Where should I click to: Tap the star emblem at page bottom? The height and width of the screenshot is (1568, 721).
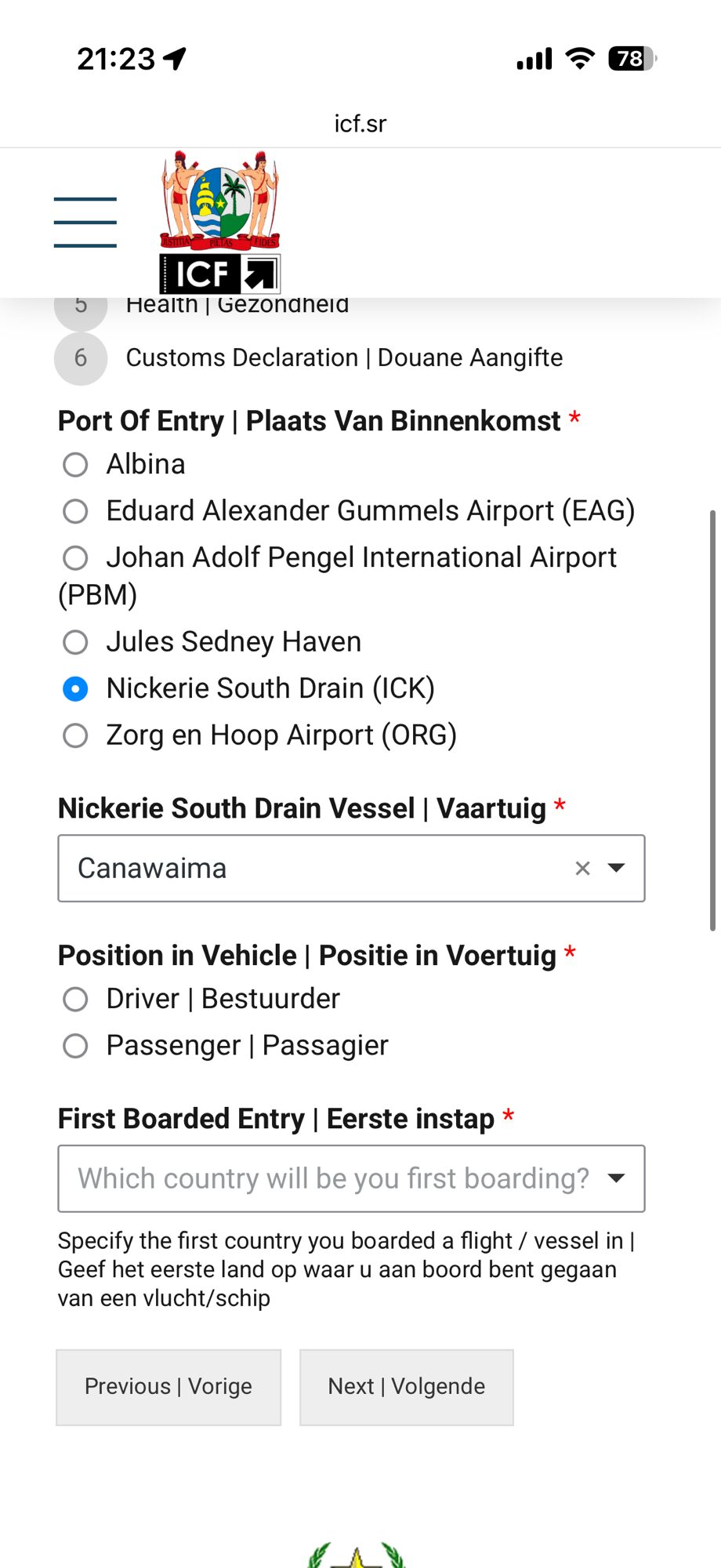(357, 1556)
